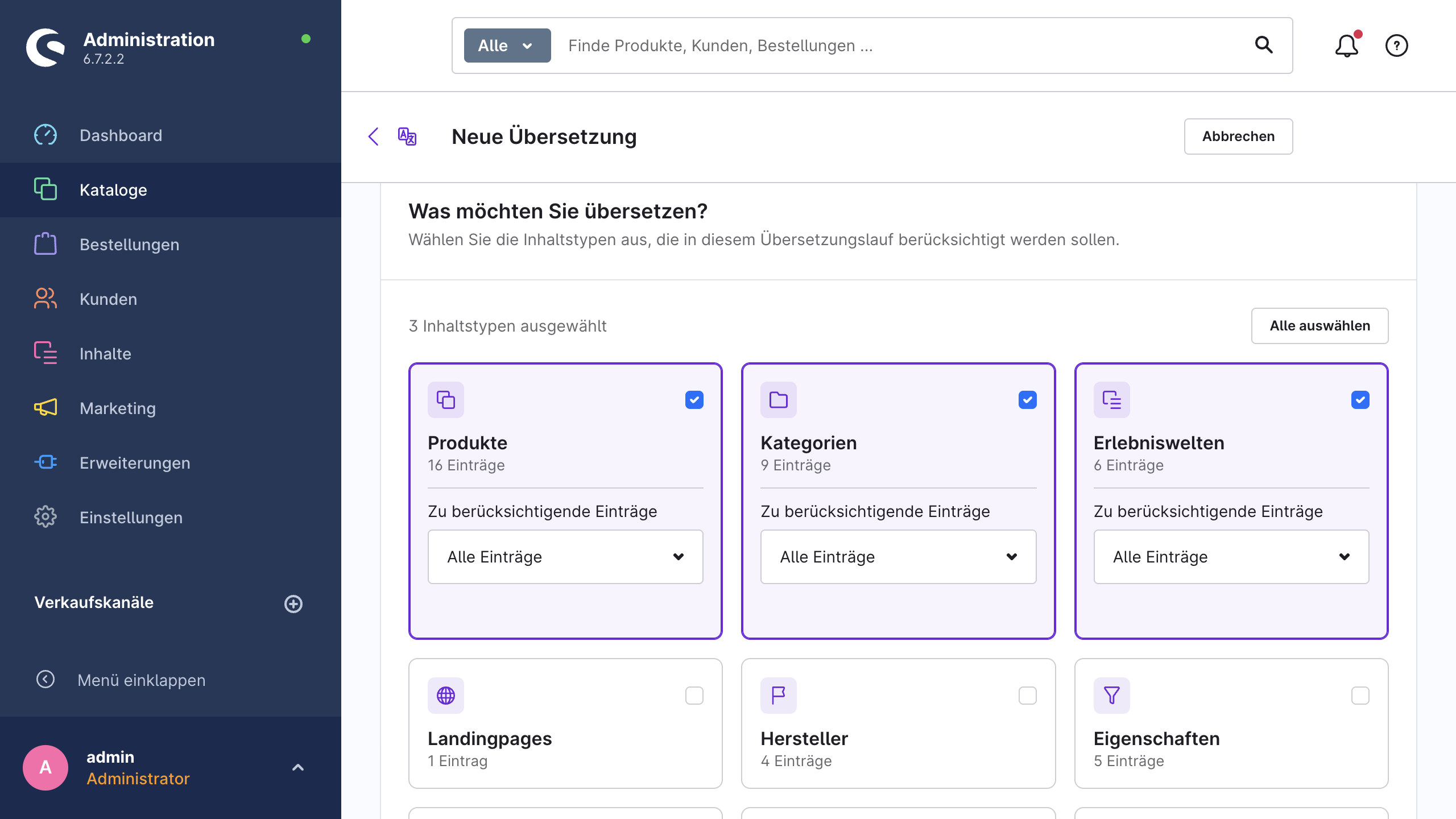Click the Abbrechen button
This screenshot has height=819, width=1456.
(x=1238, y=136)
